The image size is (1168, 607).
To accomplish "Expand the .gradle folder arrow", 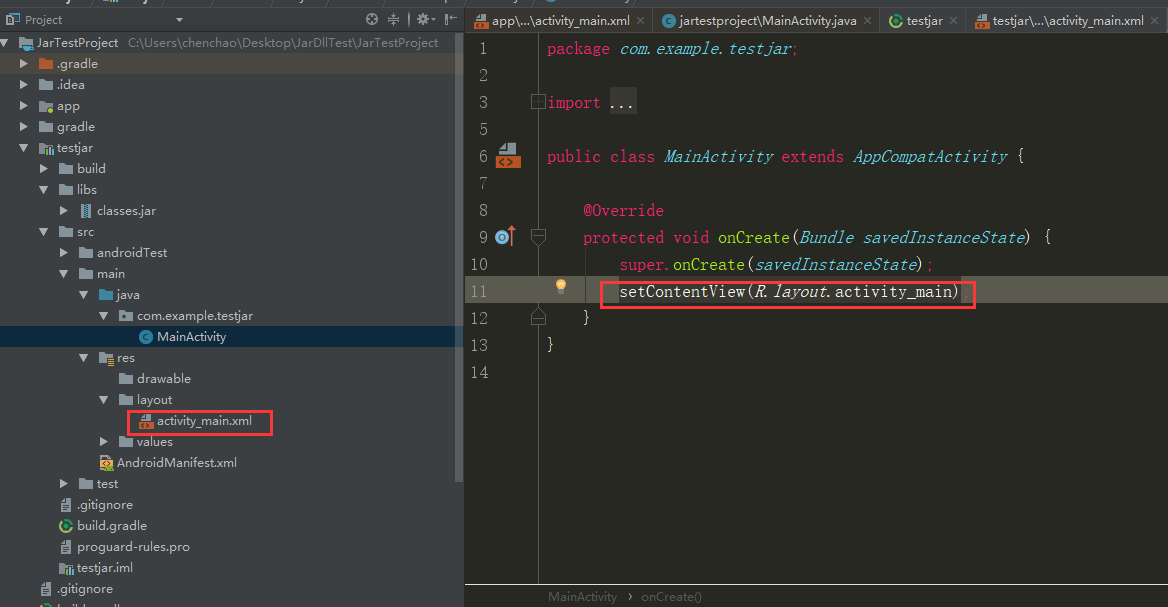I will (x=24, y=64).
